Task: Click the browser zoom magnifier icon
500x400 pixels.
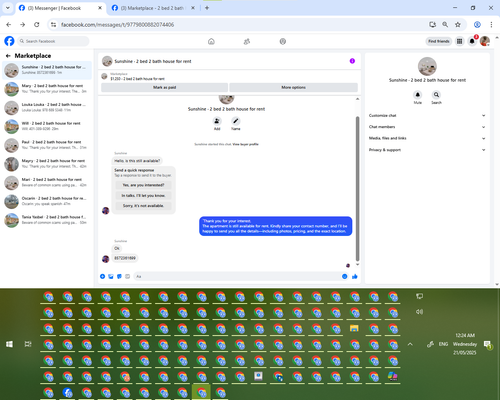Action: (445, 24)
